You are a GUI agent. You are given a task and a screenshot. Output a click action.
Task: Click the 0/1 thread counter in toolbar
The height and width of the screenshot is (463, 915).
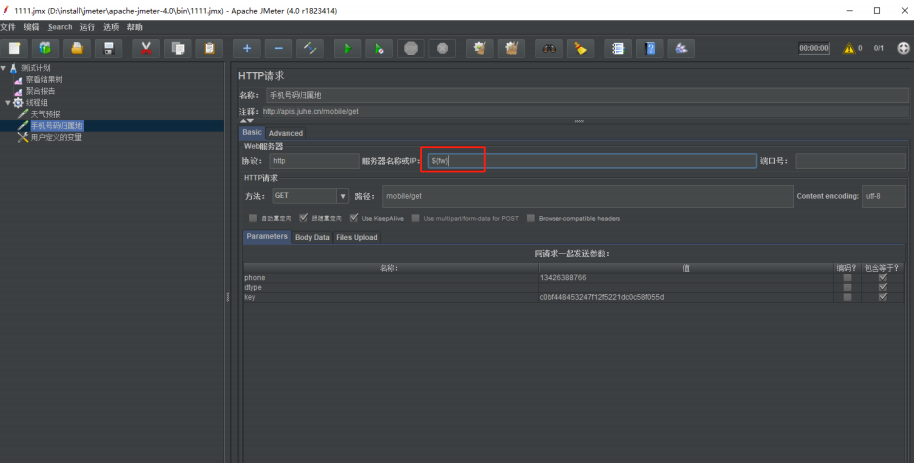(x=879, y=48)
